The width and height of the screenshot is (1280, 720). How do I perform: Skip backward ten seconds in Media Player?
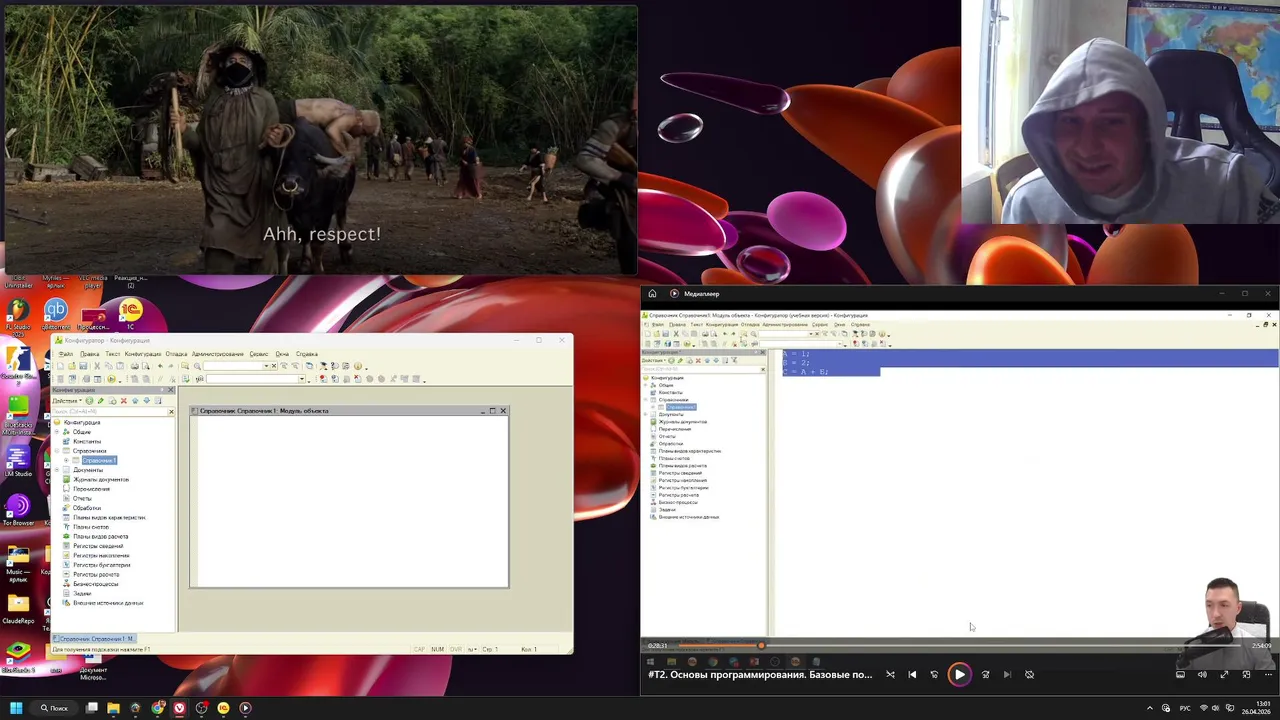point(935,674)
